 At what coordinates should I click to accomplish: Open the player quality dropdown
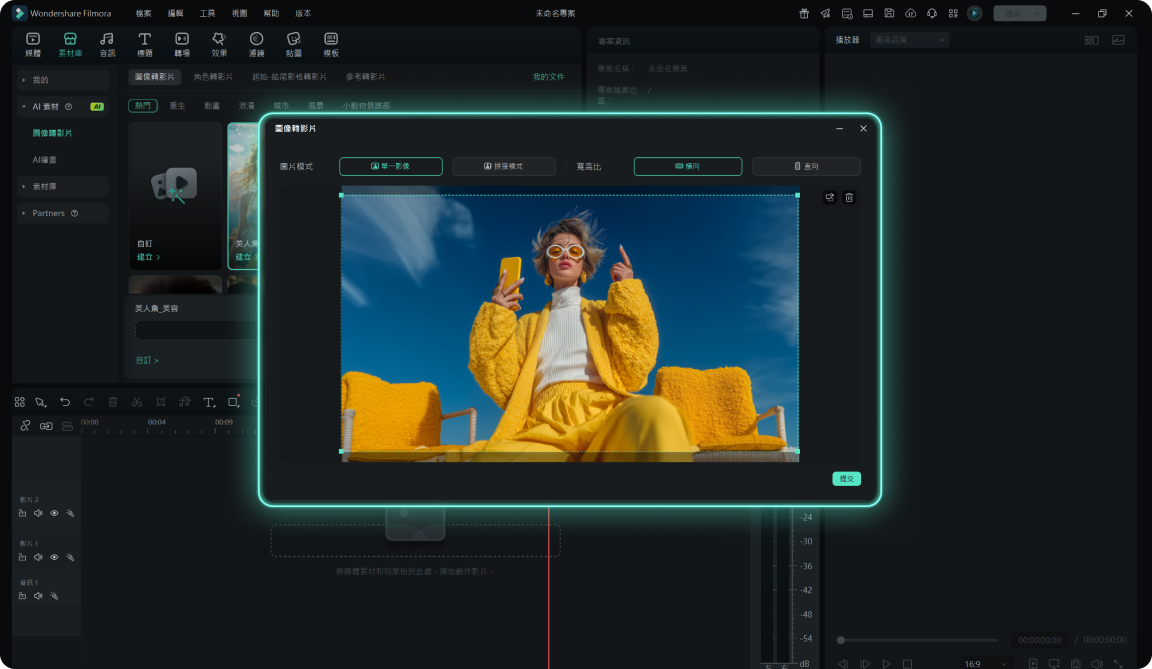(910, 40)
